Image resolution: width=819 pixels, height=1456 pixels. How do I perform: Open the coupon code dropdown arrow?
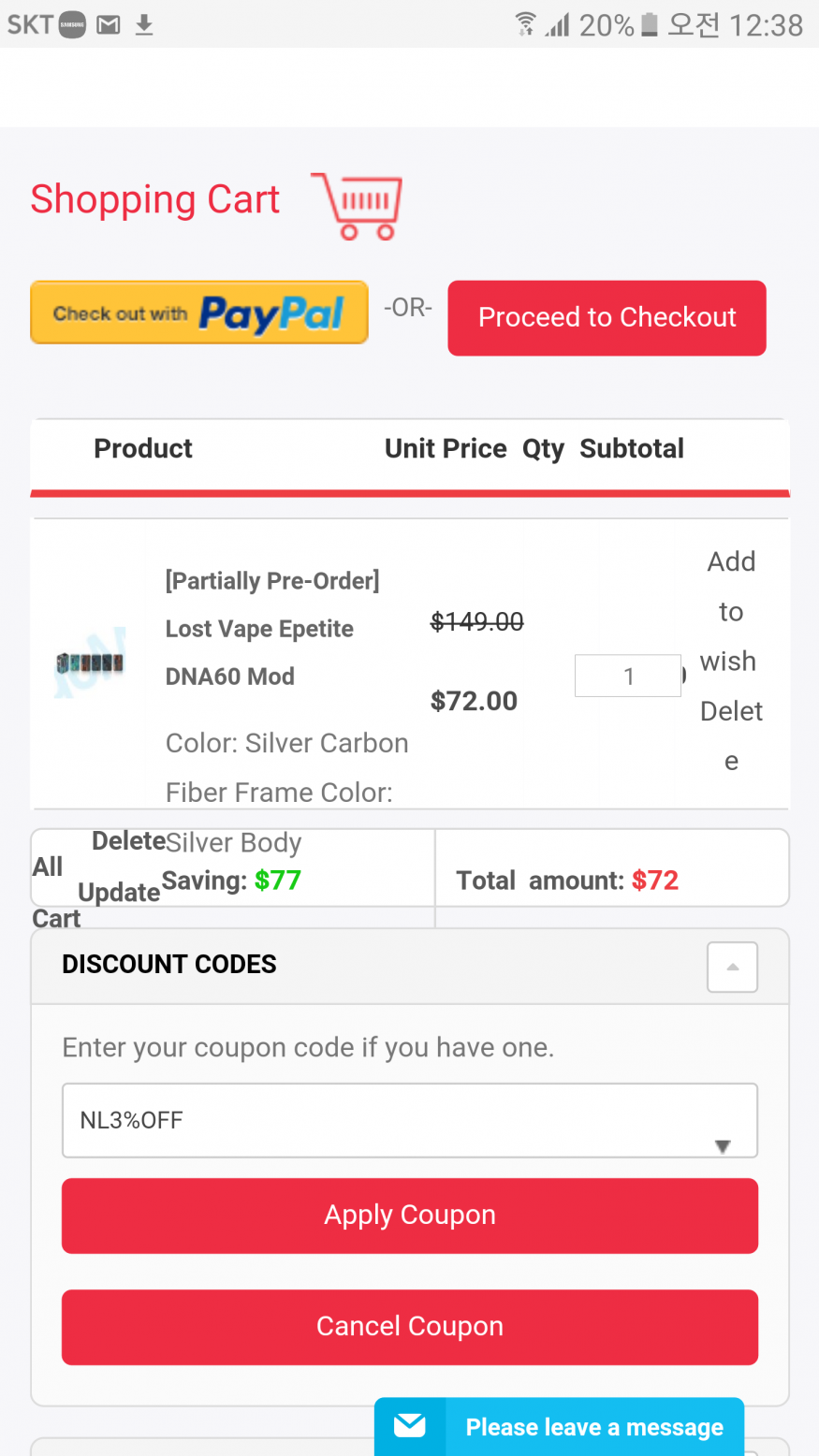point(722,1146)
